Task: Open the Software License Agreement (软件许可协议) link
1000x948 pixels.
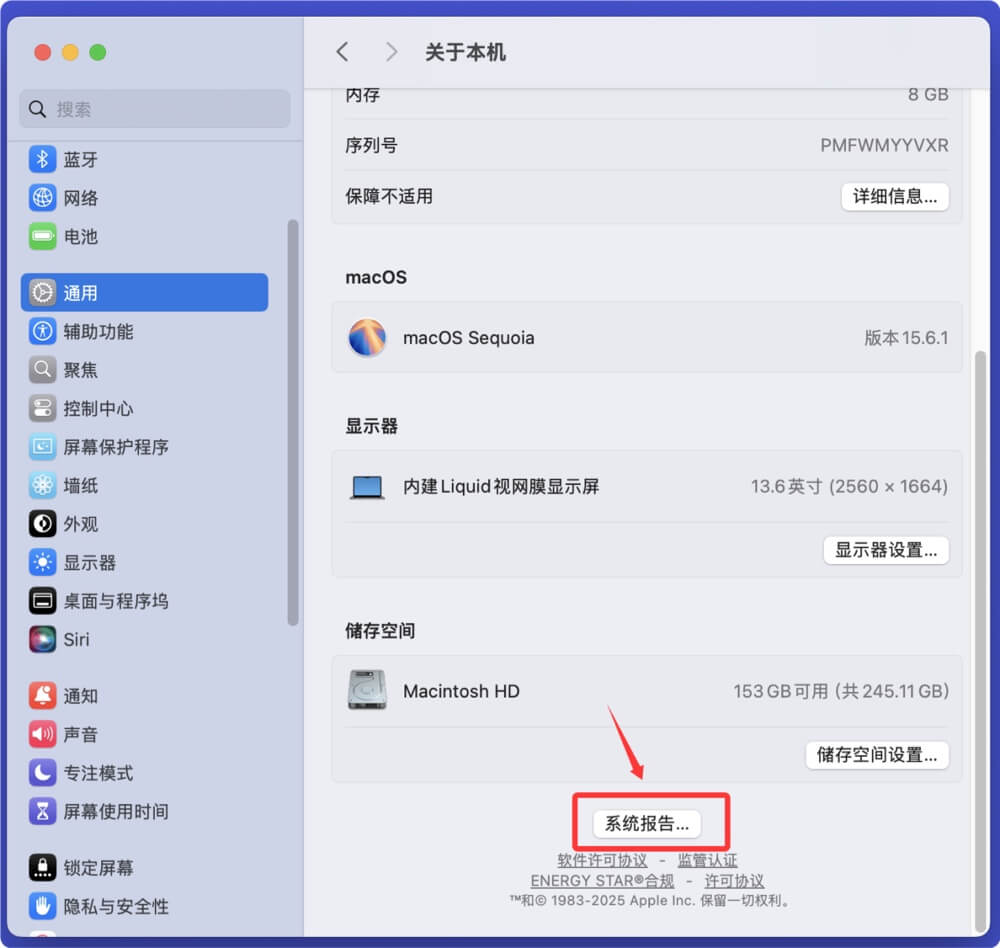Action: pyautogui.click(x=602, y=860)
